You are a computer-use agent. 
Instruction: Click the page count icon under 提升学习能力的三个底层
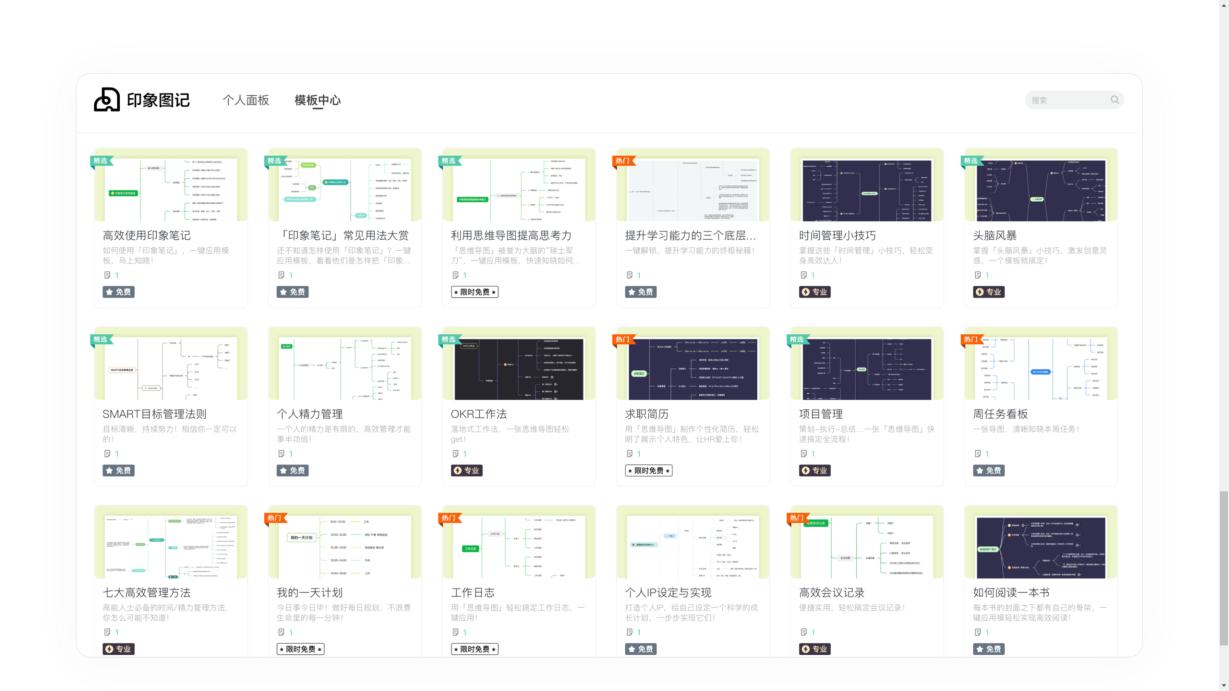pos(629,275)
